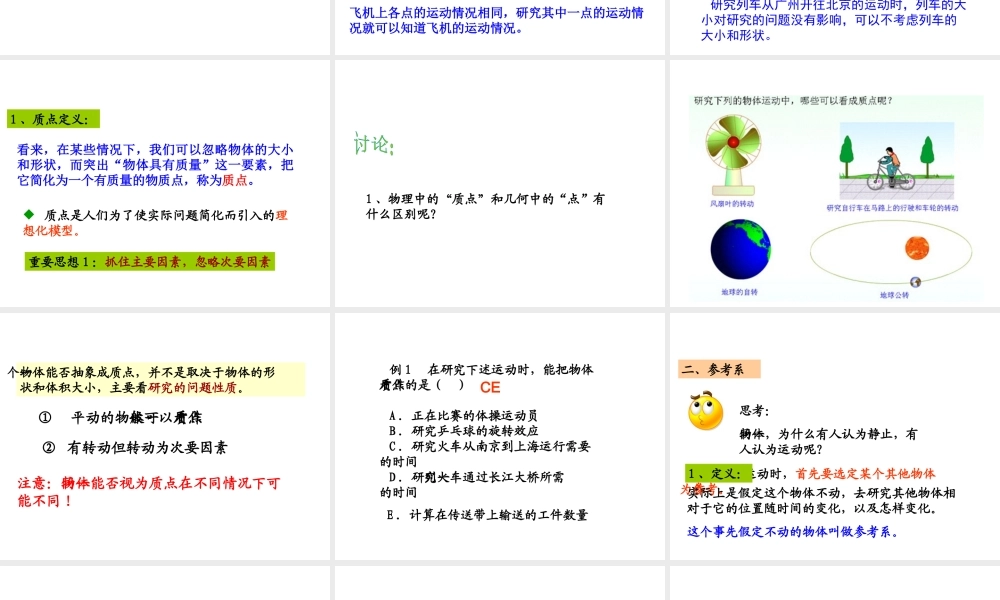Viewport: 1000px width, 600px height.
Task: Select the '1、质点定义:' green heading
Action: pyautogui.click(x=53, y=119)
